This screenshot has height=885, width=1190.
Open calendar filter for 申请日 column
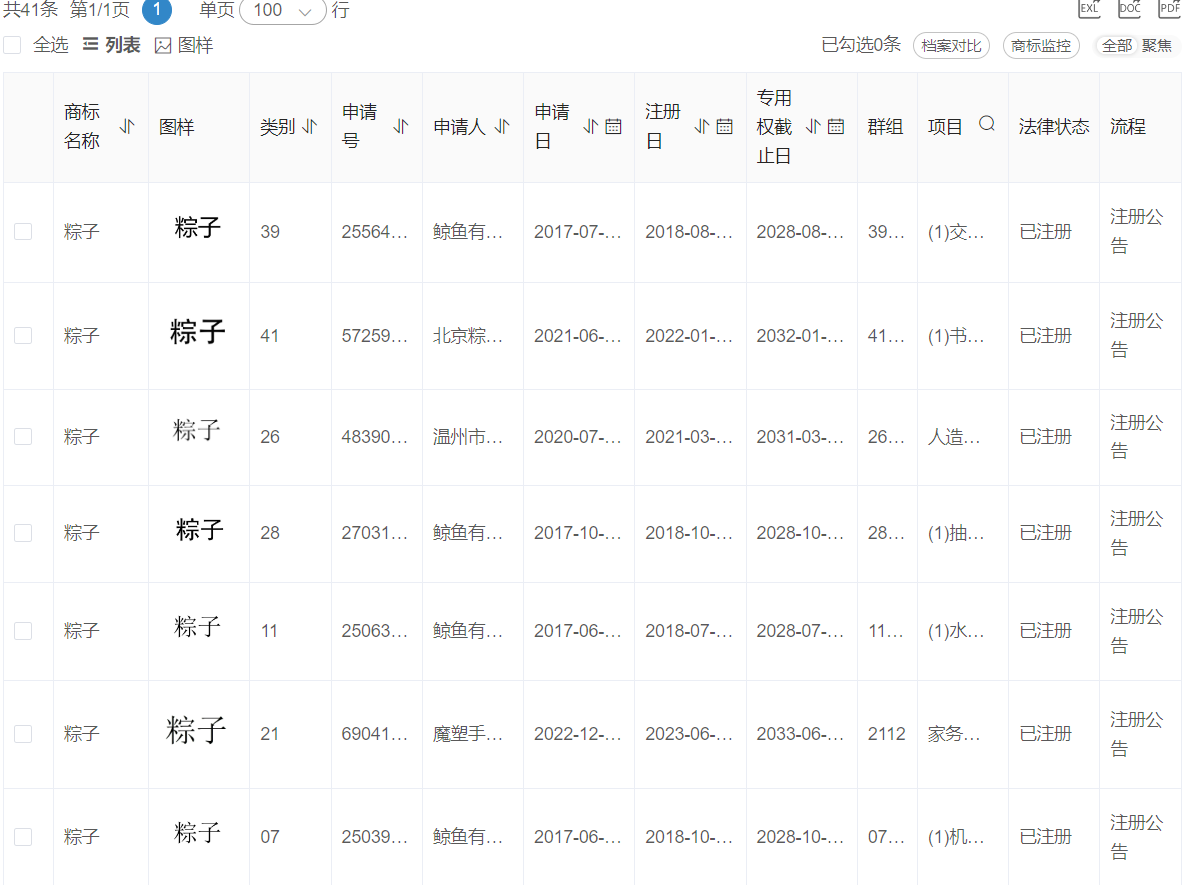[614, 126]
